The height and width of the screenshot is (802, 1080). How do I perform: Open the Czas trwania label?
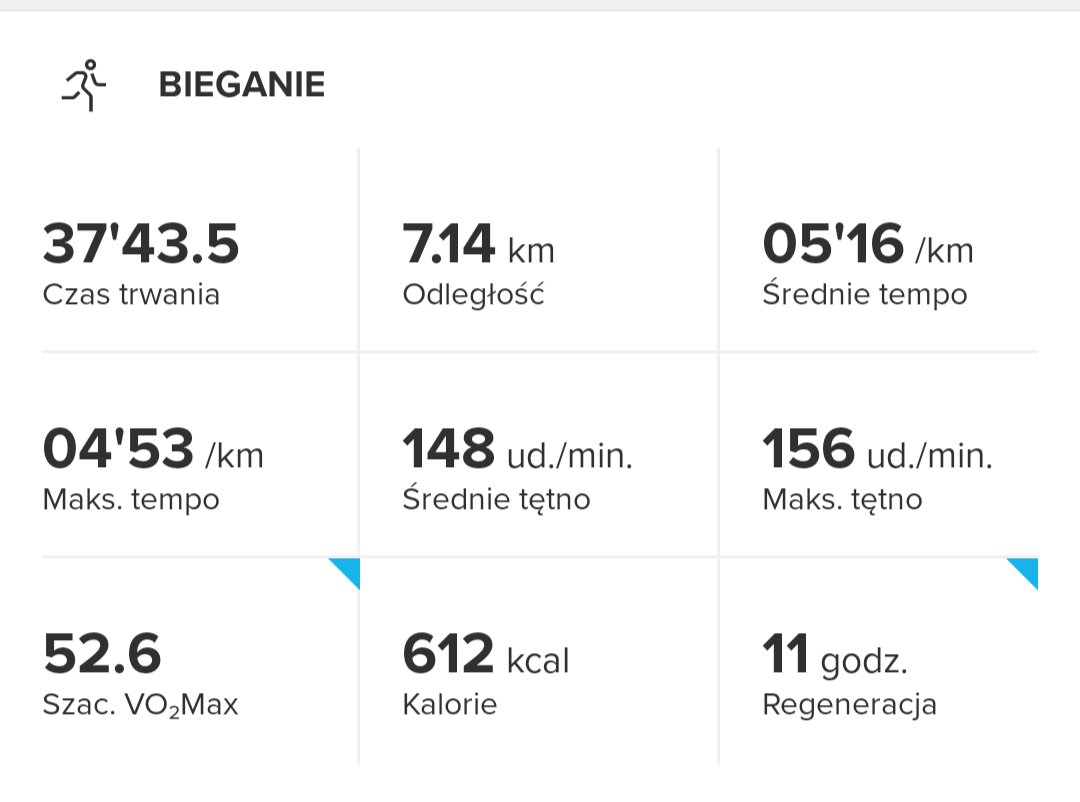[x=131, y=295]
